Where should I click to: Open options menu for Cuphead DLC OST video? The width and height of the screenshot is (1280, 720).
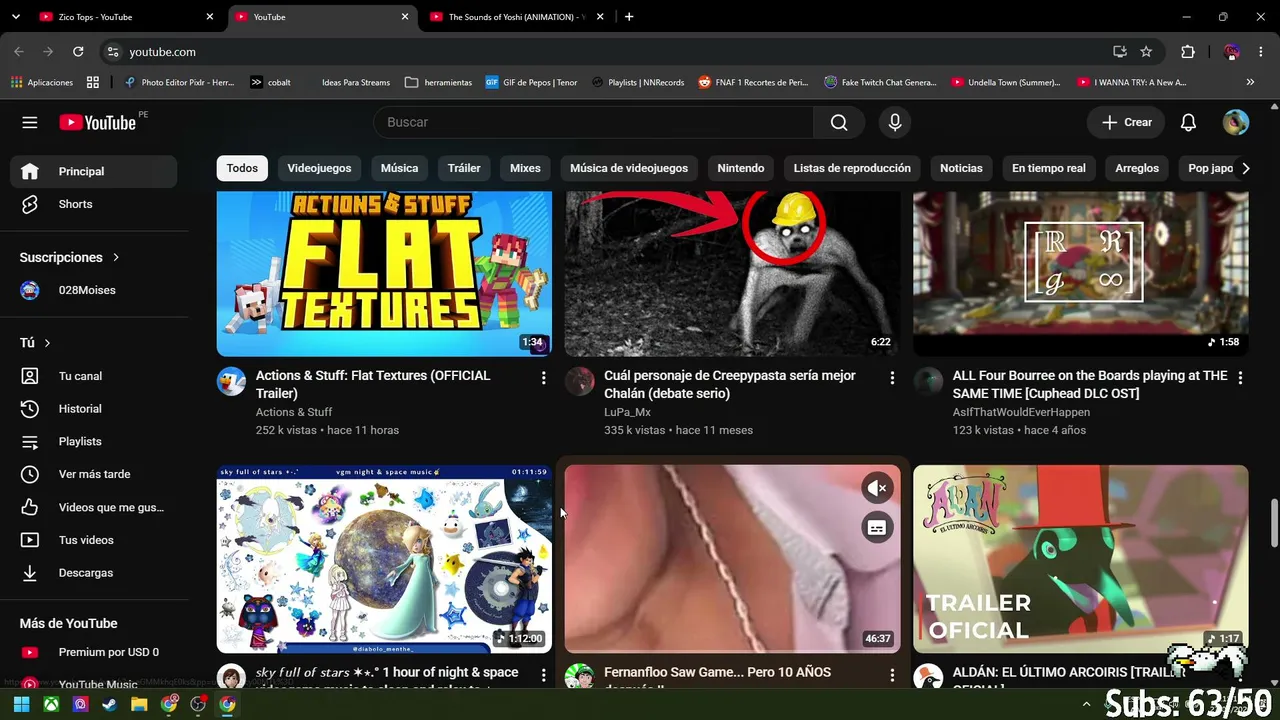tap(1240, 378)
